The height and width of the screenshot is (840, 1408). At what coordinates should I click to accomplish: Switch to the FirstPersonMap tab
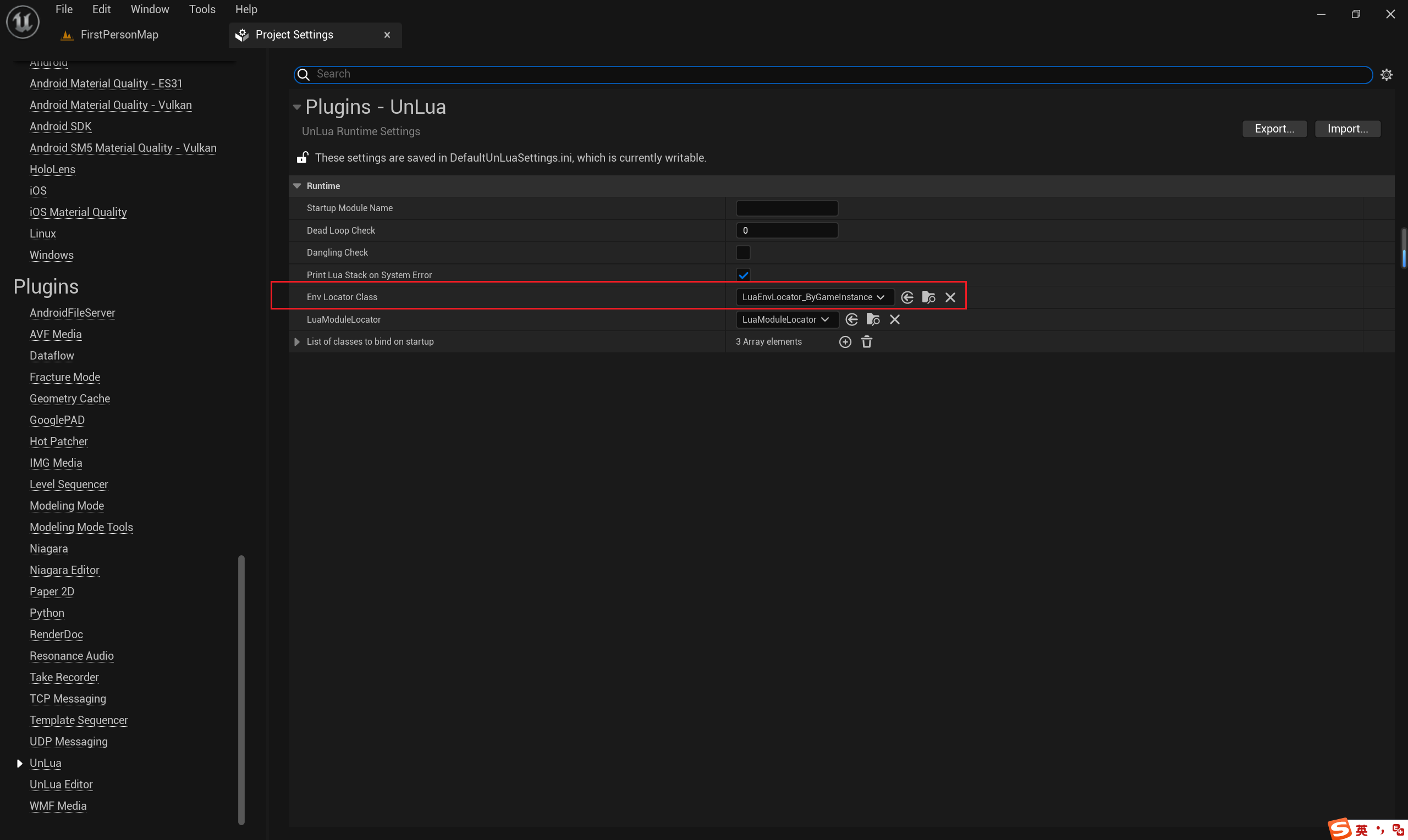(x=119, y=35)
